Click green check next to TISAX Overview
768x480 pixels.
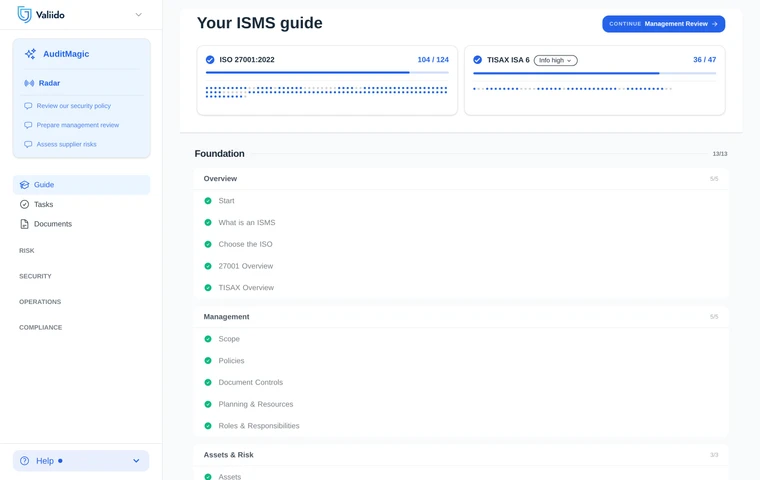click(x=208, y=288)
